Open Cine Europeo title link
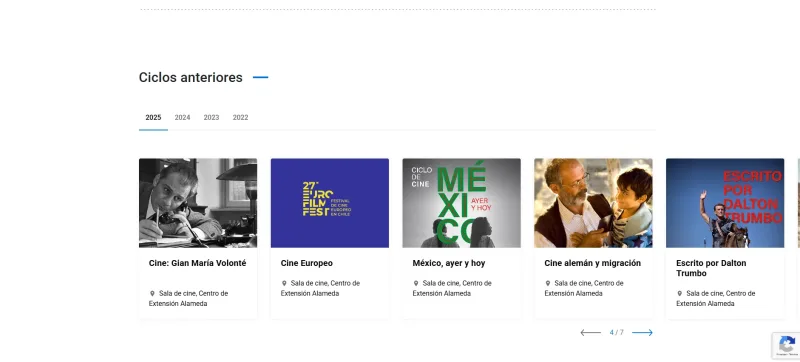 307,263
